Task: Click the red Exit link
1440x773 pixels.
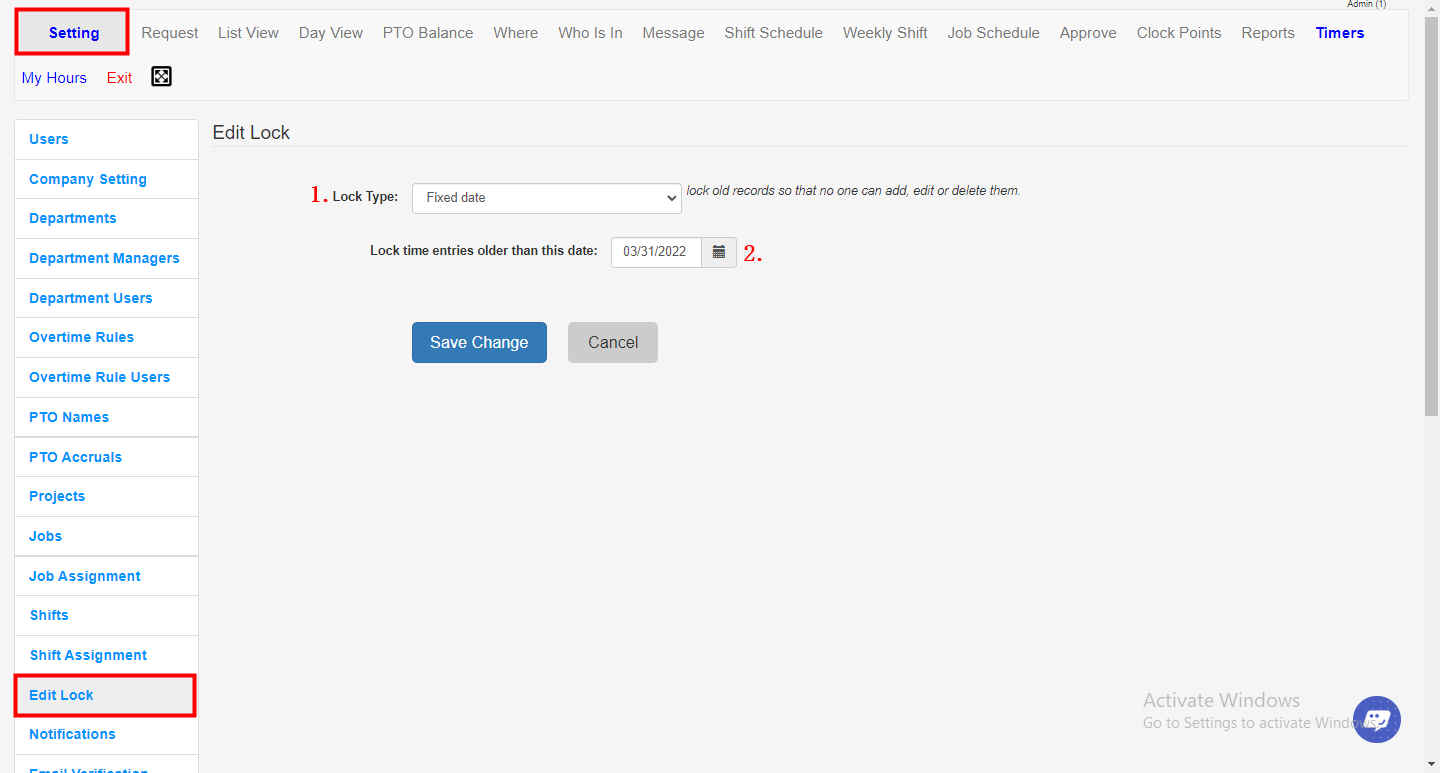Action: tap(119, 78)
